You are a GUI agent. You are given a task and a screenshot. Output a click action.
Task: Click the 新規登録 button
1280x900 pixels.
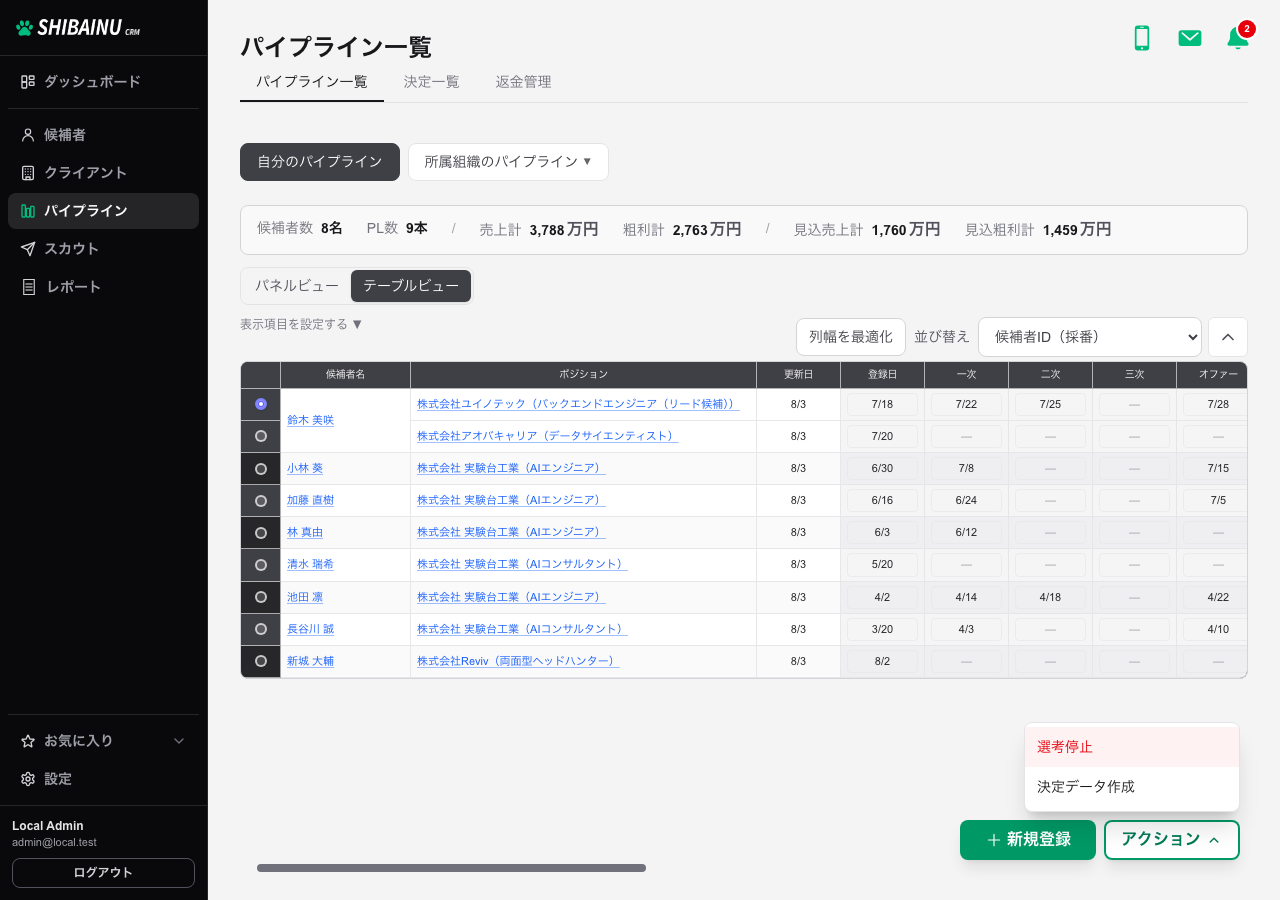pos(1028,840)
